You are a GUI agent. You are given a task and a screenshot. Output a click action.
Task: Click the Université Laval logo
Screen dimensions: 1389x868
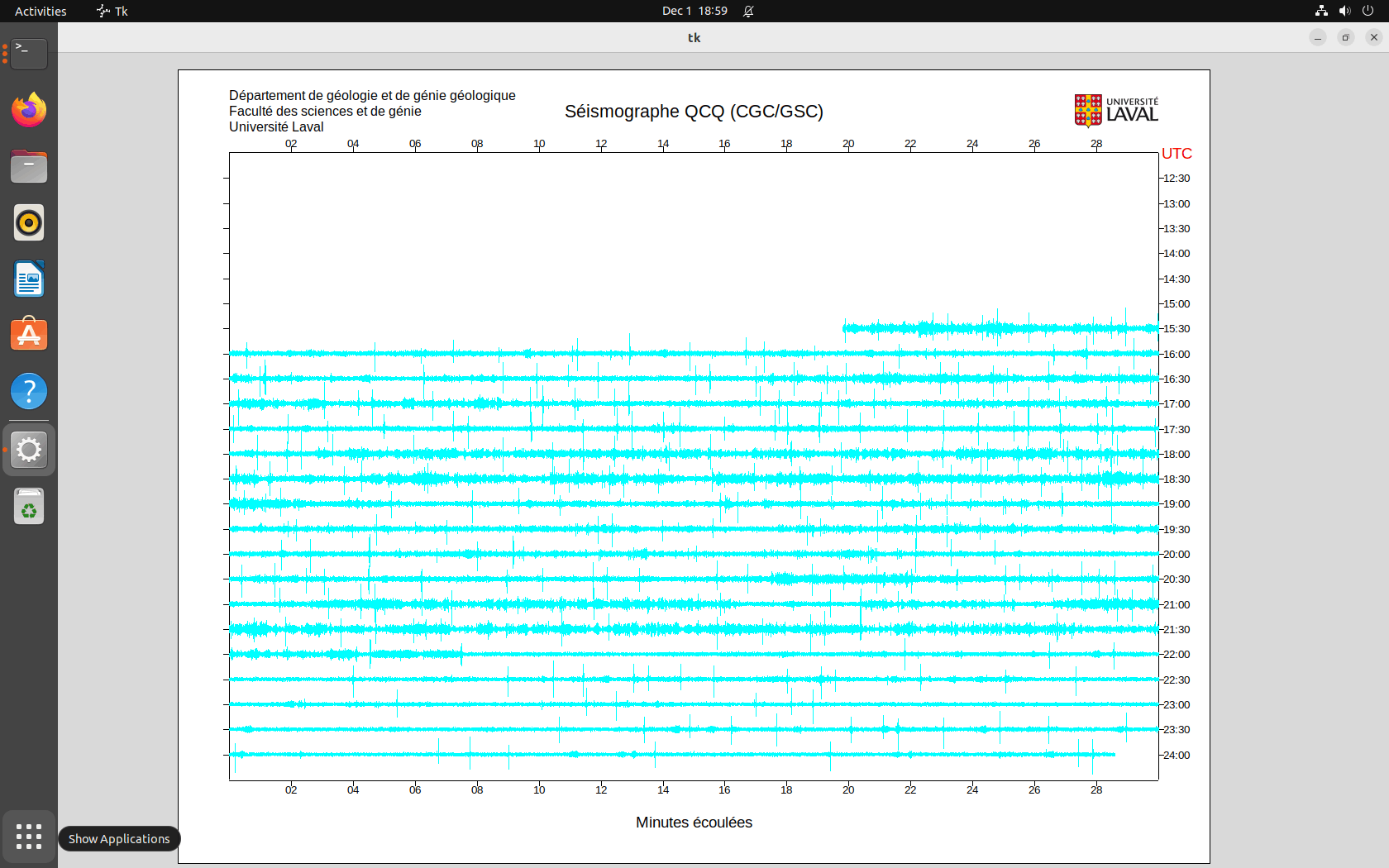click(1116, 111)
